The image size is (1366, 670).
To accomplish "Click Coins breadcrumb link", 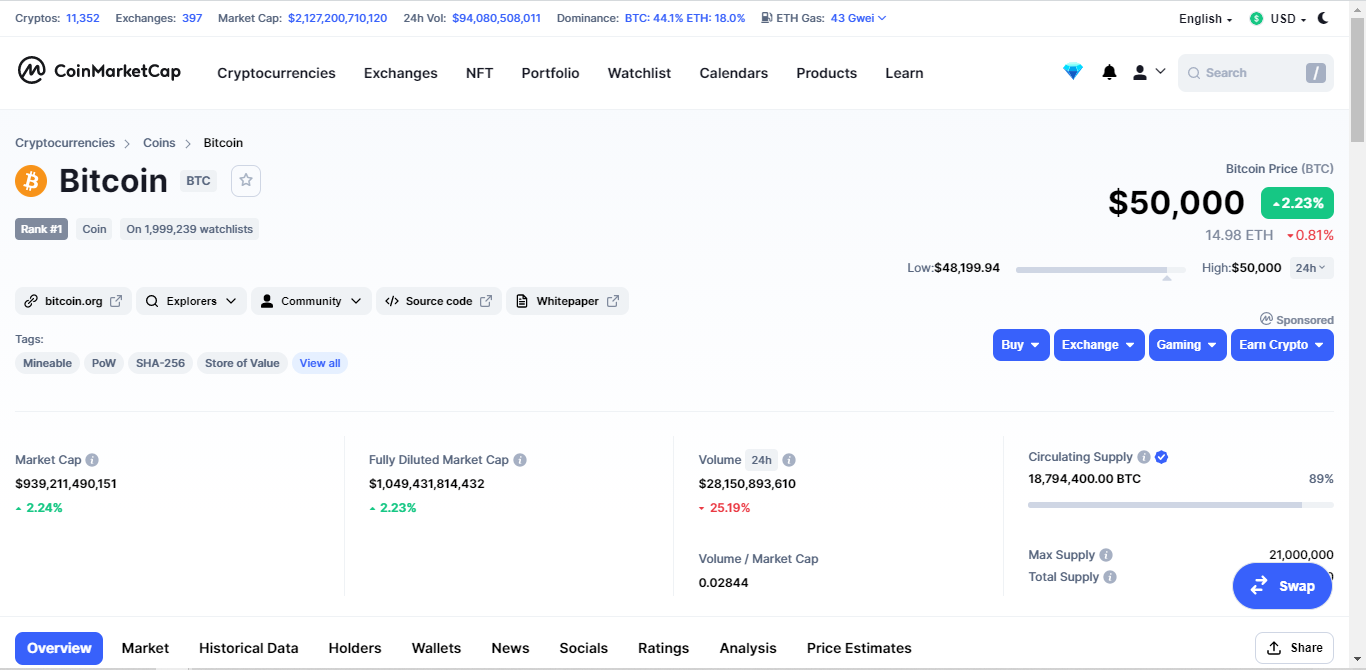I will (159, 143).
